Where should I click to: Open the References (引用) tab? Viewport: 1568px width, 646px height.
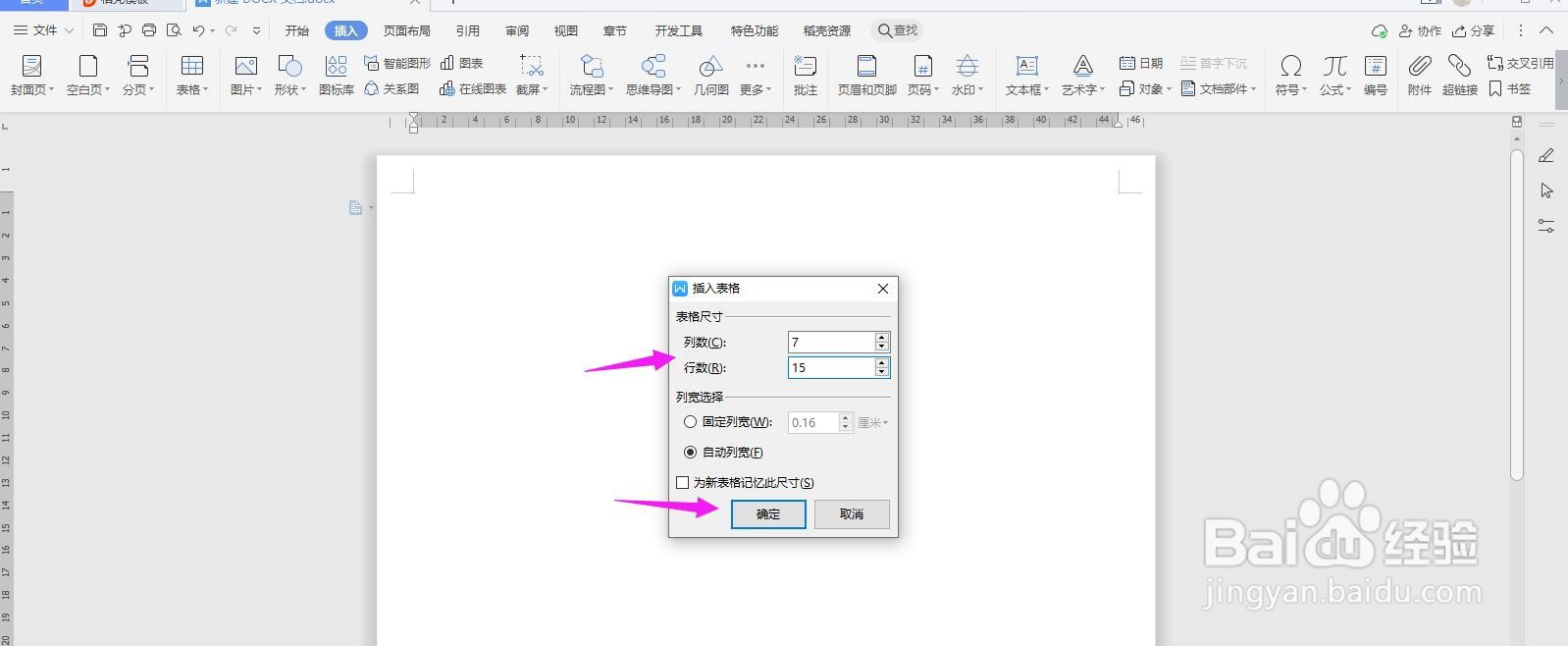point(468,30)
